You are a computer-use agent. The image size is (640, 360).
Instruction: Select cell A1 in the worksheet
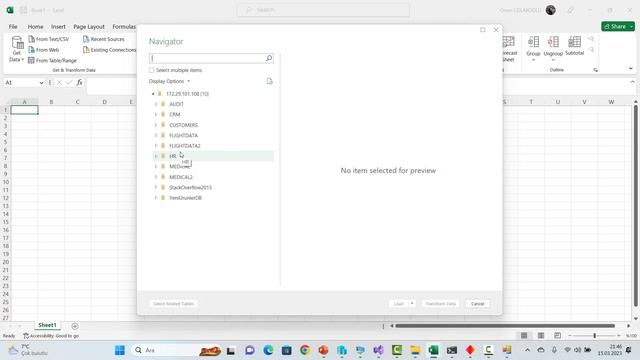tap(24, 110)
